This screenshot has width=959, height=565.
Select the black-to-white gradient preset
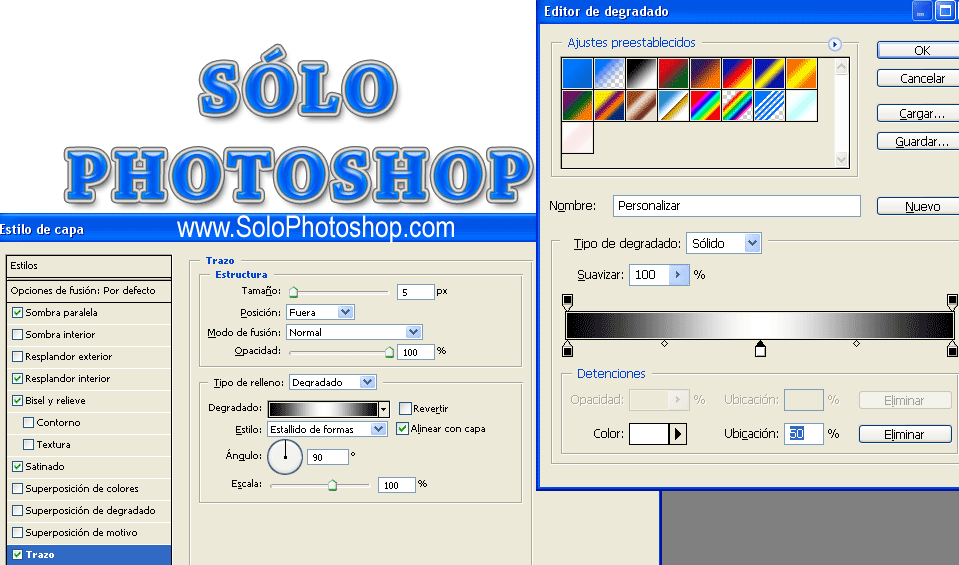[x=642, y=73]
